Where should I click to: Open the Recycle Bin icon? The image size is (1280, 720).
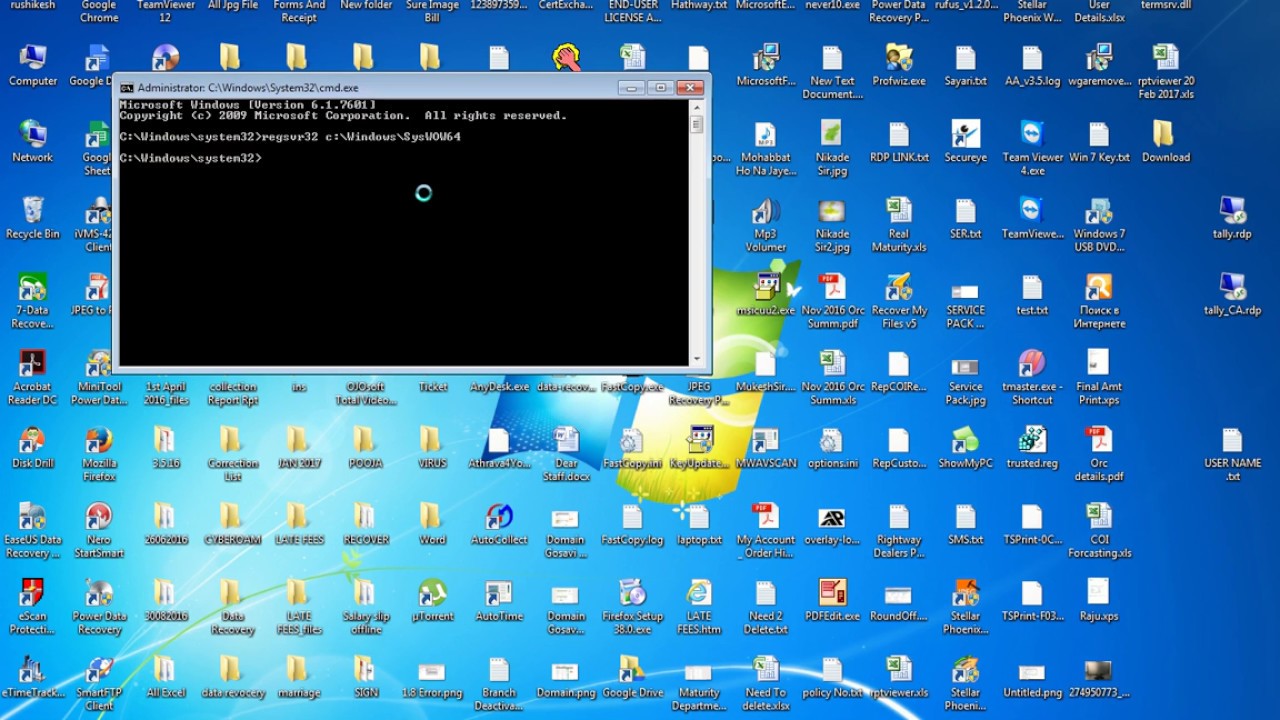coord(33,217)
